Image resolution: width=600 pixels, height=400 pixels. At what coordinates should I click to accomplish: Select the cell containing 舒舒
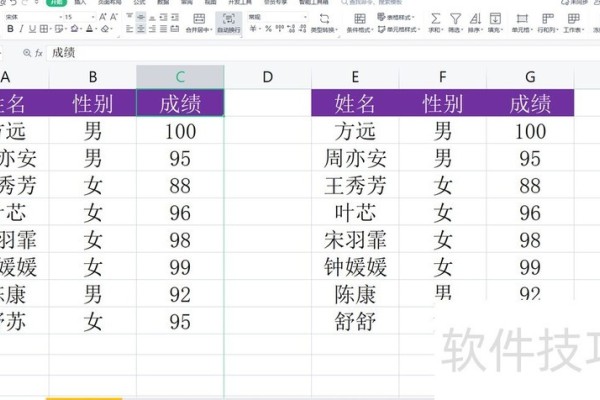(355, 321)
